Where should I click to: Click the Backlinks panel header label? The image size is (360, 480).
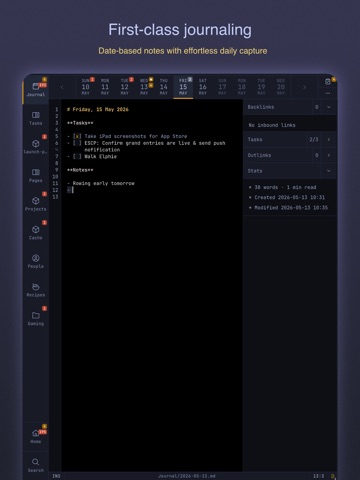261,107
